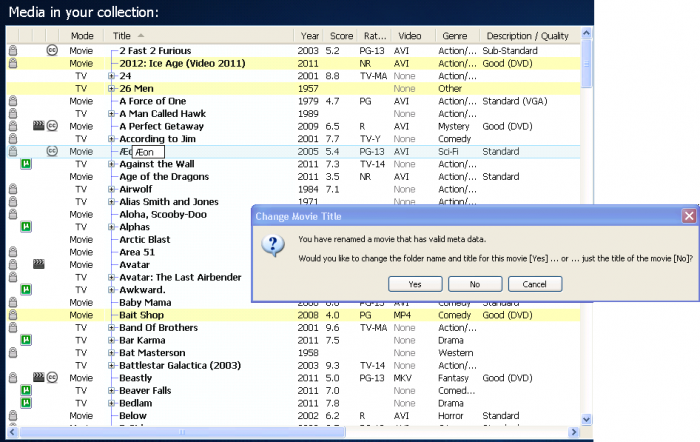Viewport: 700px width, 442px height.
Task: Click the CC icon in the A Perfect Getaway row
Action: pyautogui.click(x=52, y=126)
